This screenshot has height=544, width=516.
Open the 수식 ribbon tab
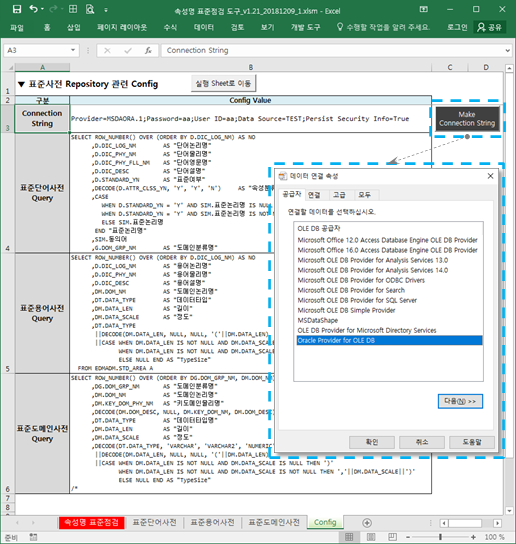click(x=170, y=27)
